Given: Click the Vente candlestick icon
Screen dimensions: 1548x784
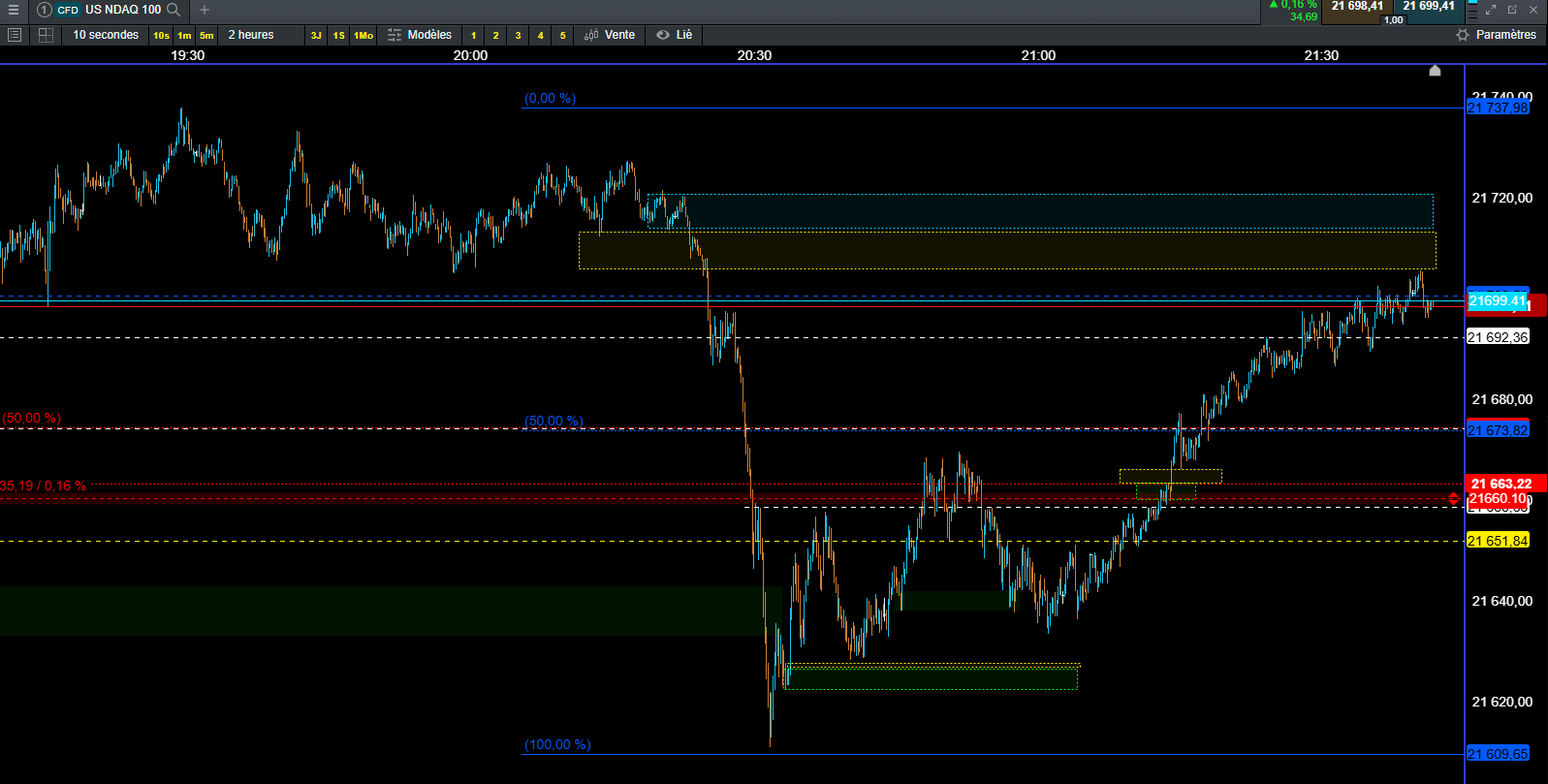Looking at the screenshot, I should [x=591, y=35].
